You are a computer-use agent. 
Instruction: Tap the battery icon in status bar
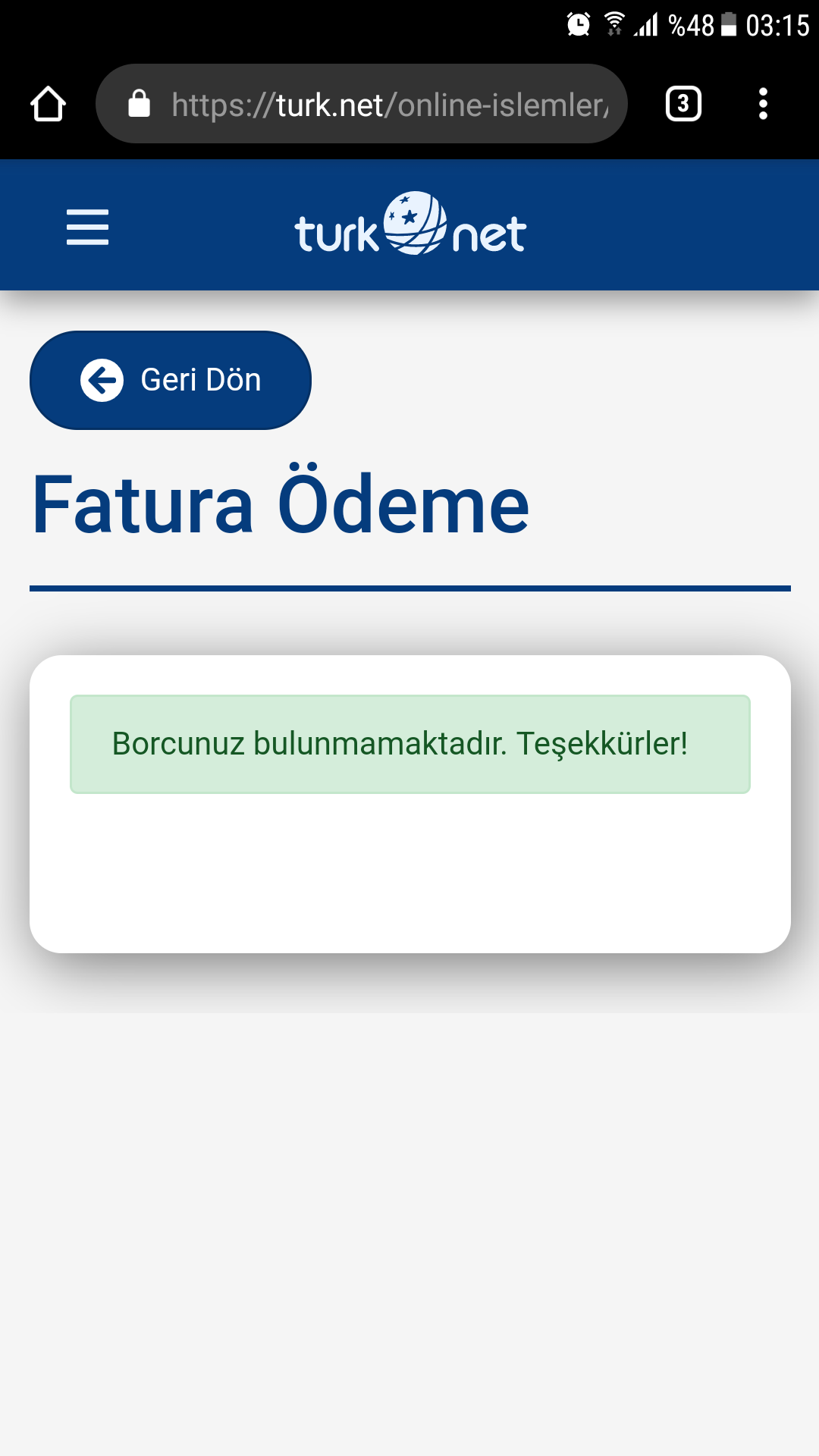[729, 24]
